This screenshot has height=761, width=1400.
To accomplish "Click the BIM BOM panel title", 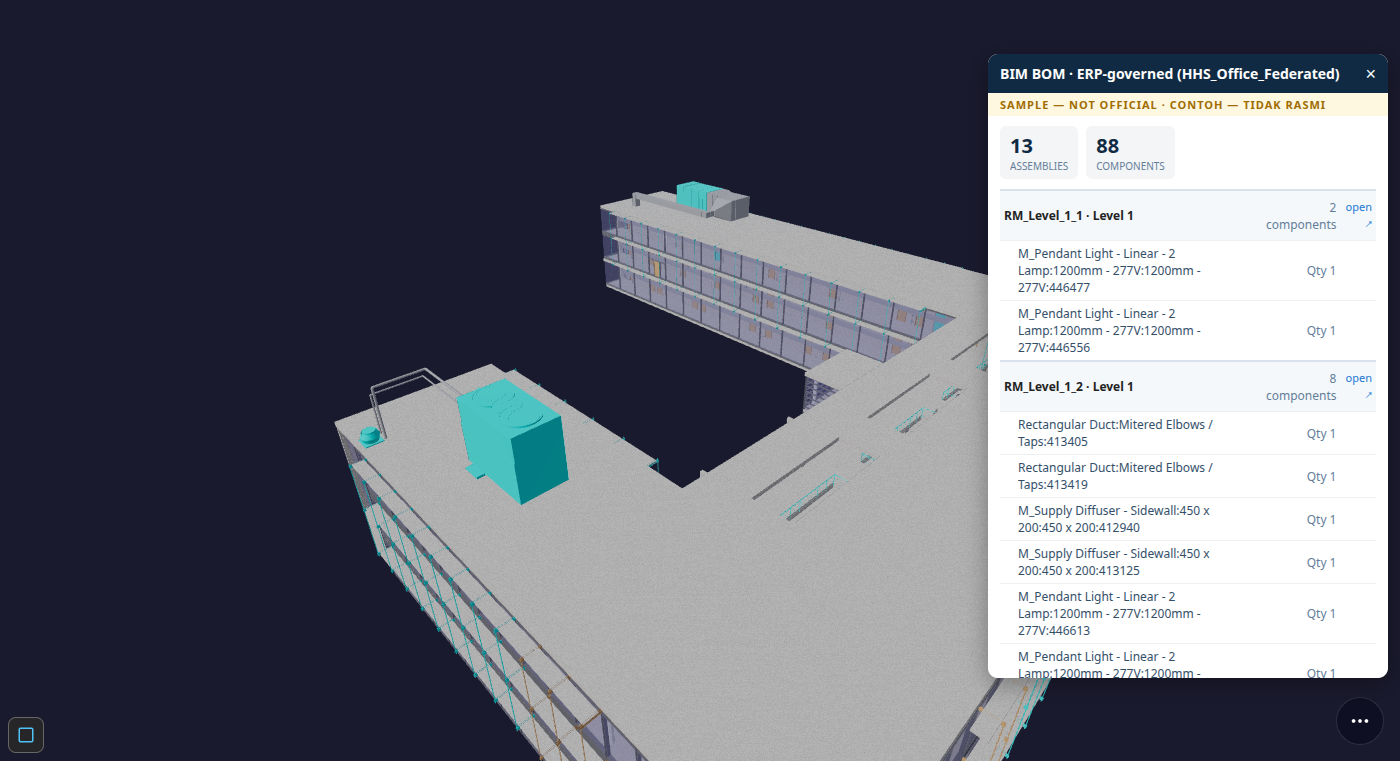I will tap(1169, 74).
